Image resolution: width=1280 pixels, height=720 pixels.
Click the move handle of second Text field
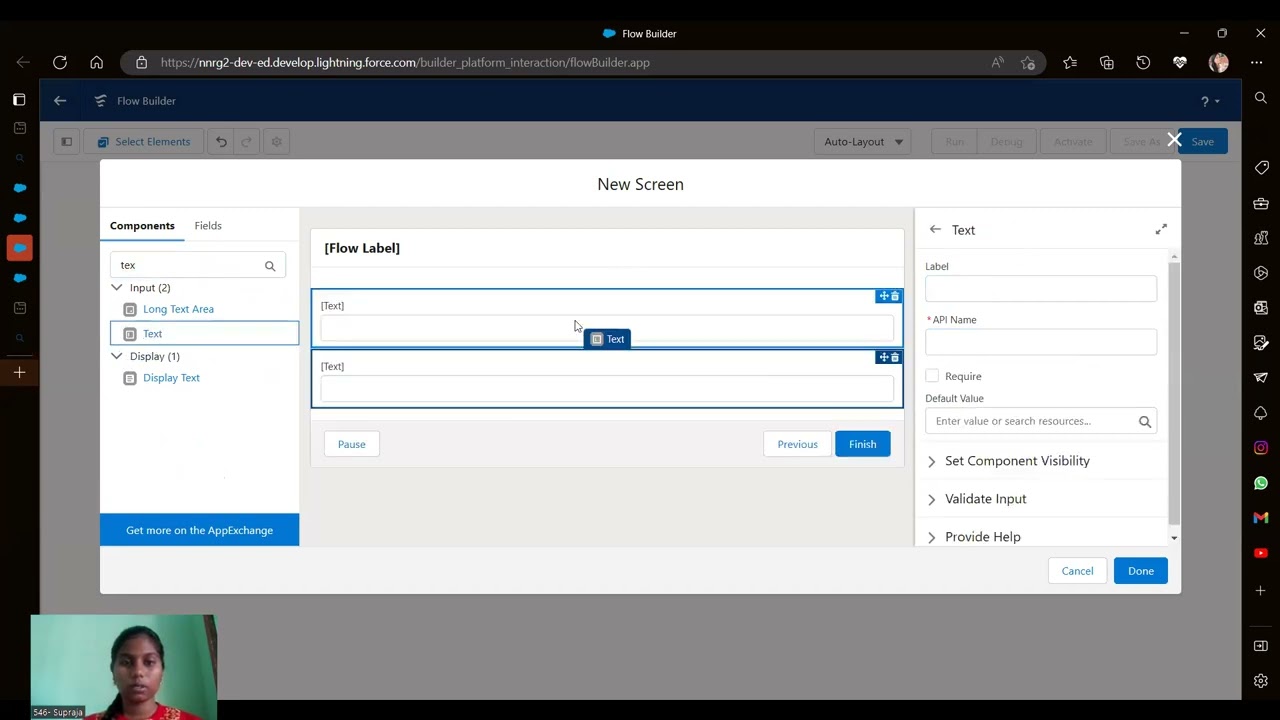(x=883, y=357)
